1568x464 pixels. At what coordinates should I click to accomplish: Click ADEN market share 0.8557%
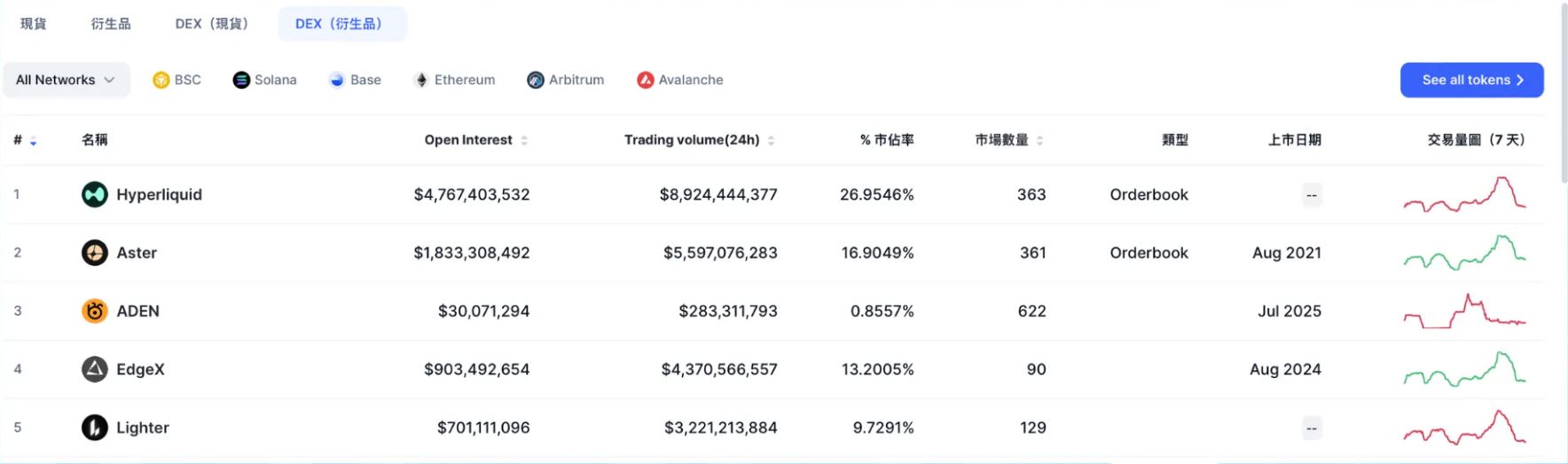pos(882,311)
